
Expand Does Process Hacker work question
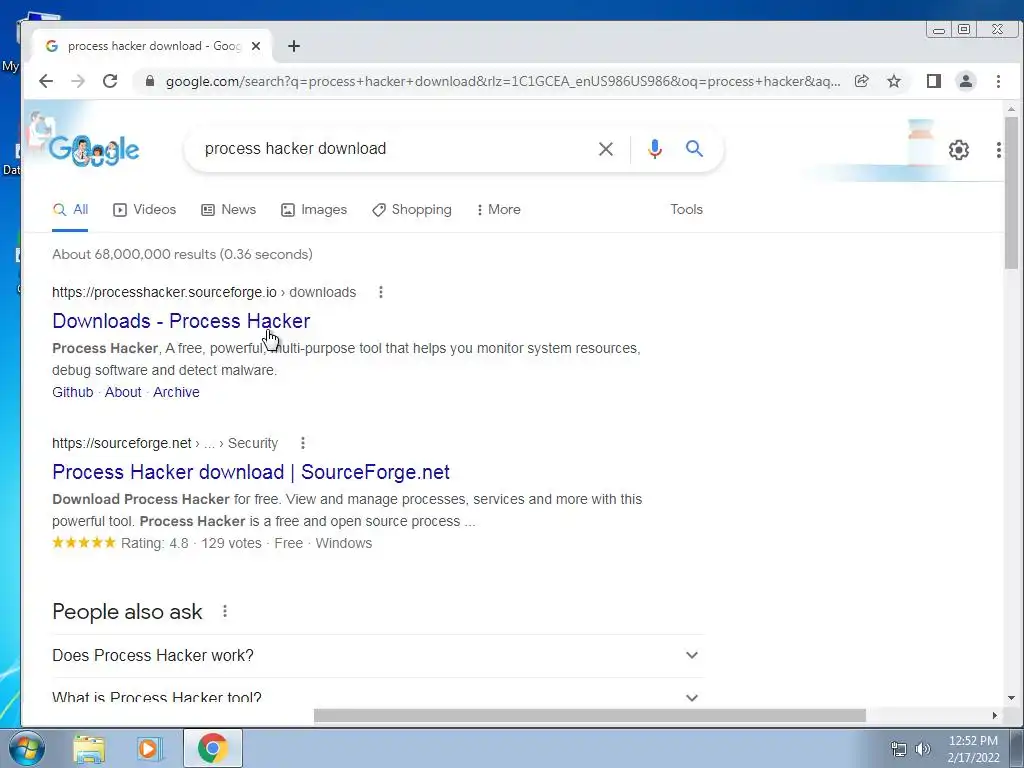[377, 656]
